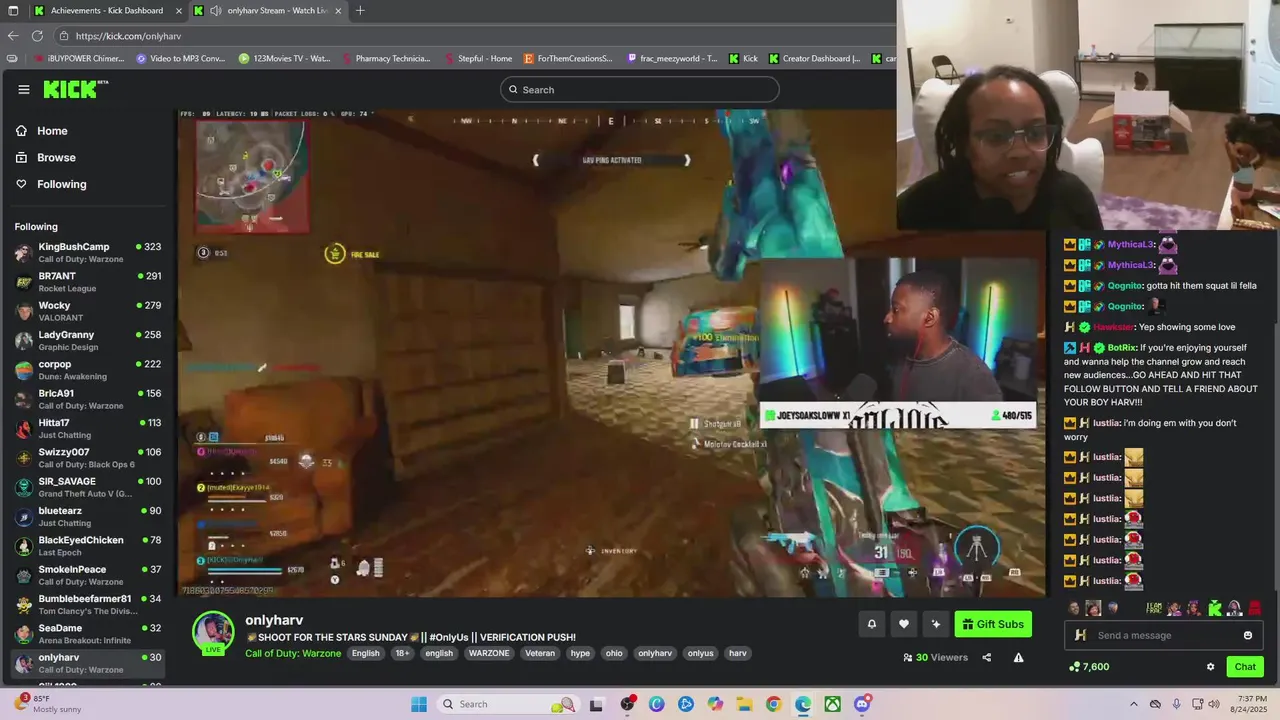
Task: Click the sparkle icon next to Gift Subs
Action: 936,624
